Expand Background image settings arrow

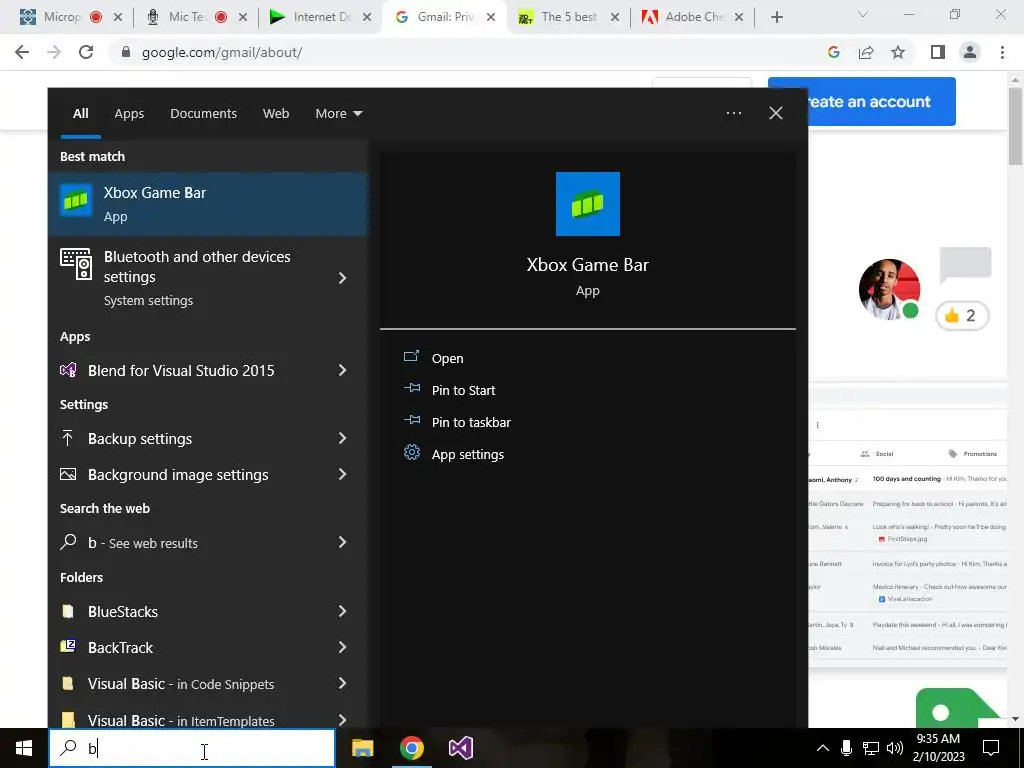coord(342,475)
